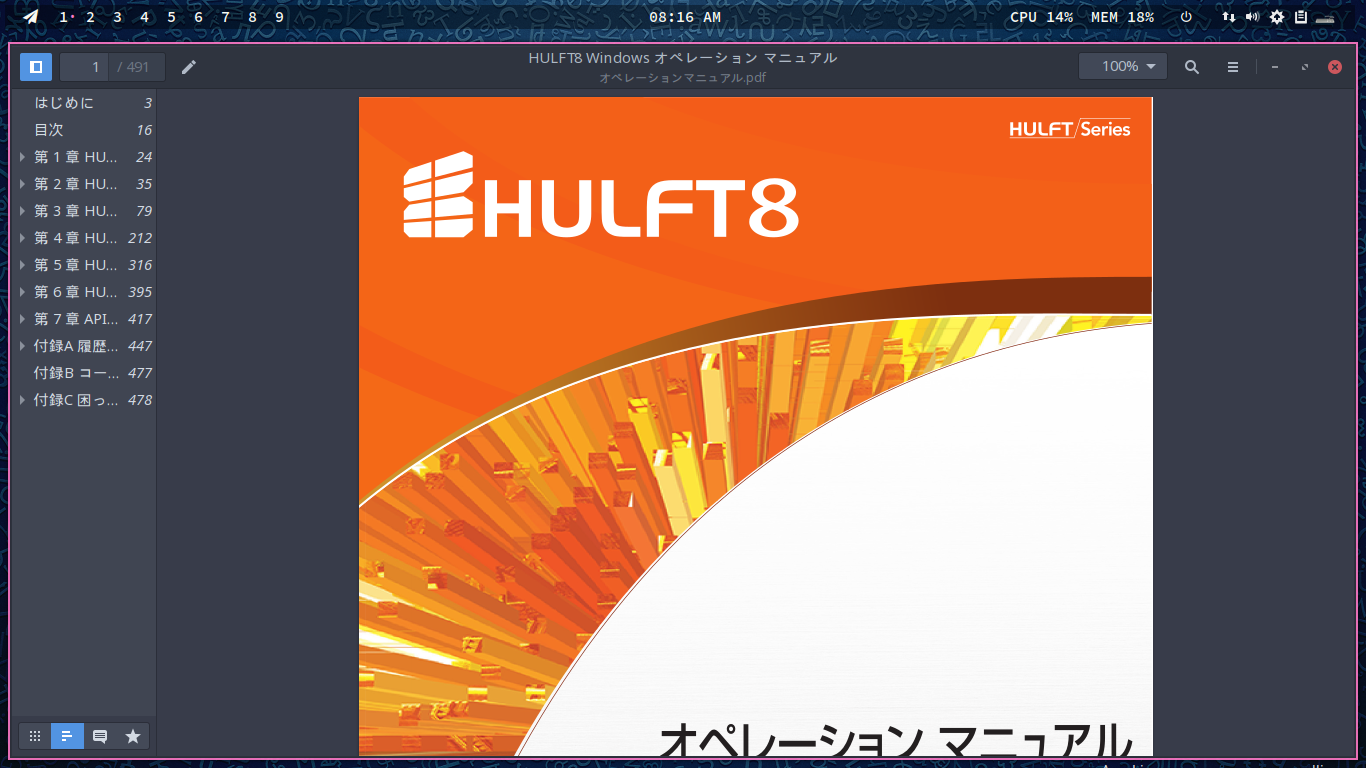This screenshot has height=768, width=1366.
Task: Expand the 第1章 outline entry
Action: tap(23, 157)
